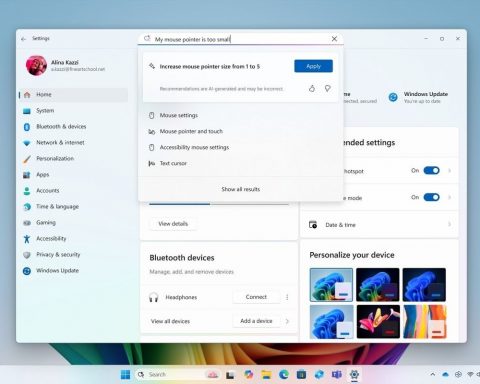Click Show all results
The width and height of the screenshot is (480, 384).
[x=241, y=189]
